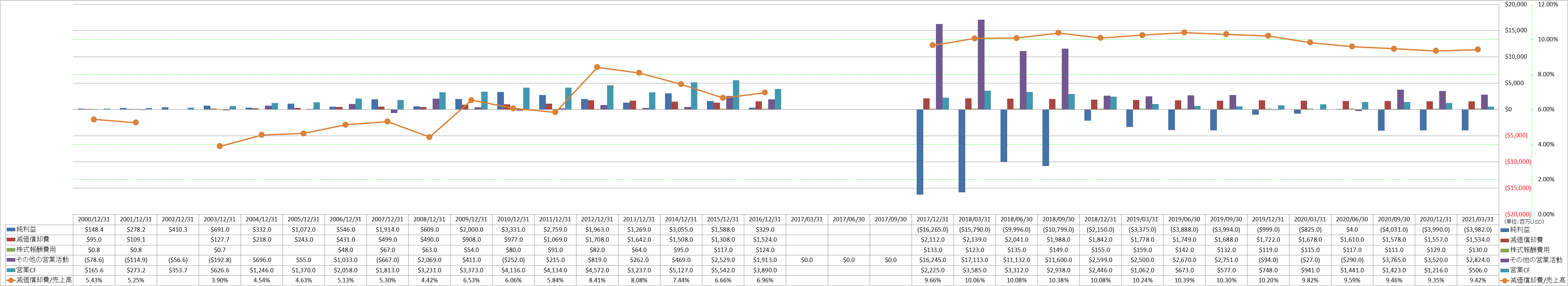The width and height of the screenshot is (1568, 286).
Task: Click the $506.0 cell under 2021/03/31
Action: point(1477,270)
